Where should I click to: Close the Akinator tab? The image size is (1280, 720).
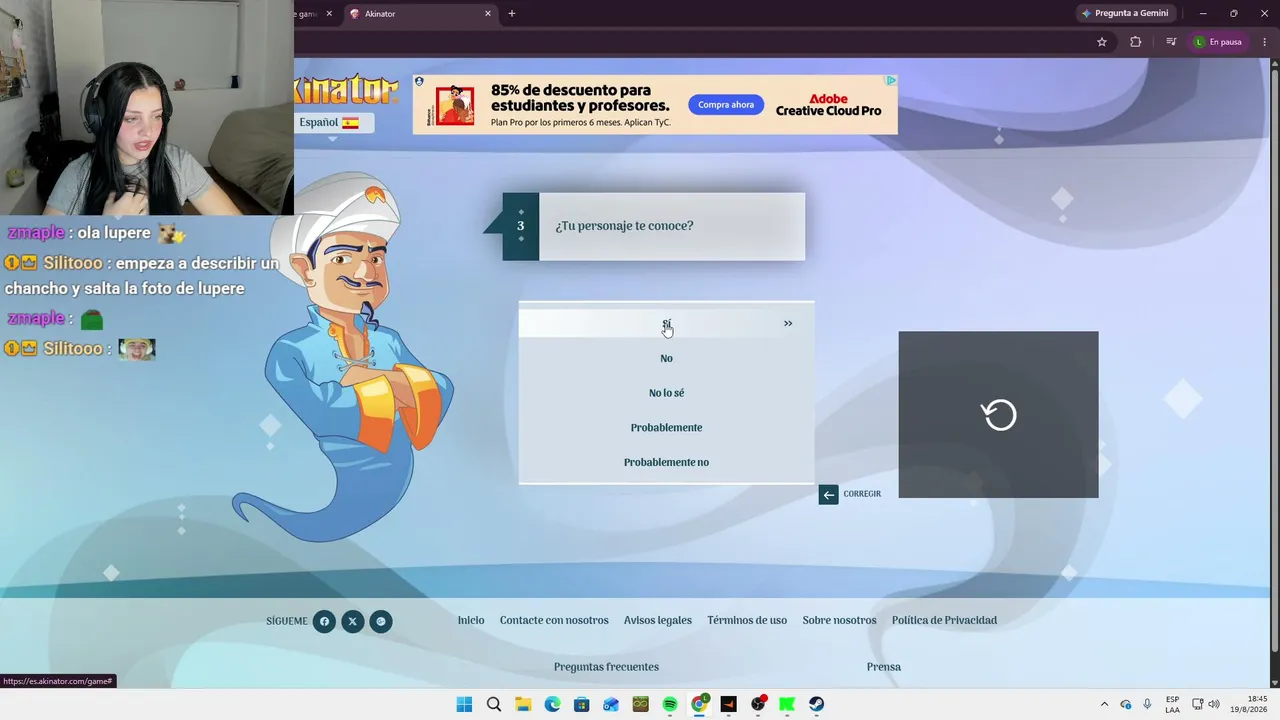(488, 14)
